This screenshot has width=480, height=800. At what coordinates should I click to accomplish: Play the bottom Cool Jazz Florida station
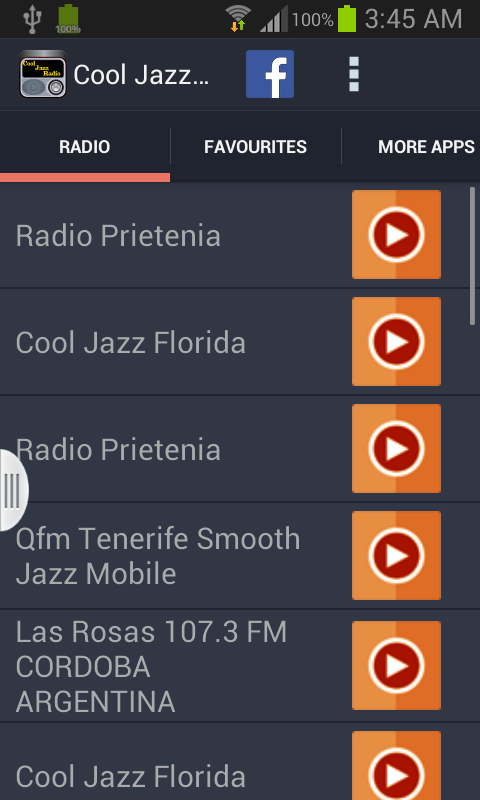point(396,765)
